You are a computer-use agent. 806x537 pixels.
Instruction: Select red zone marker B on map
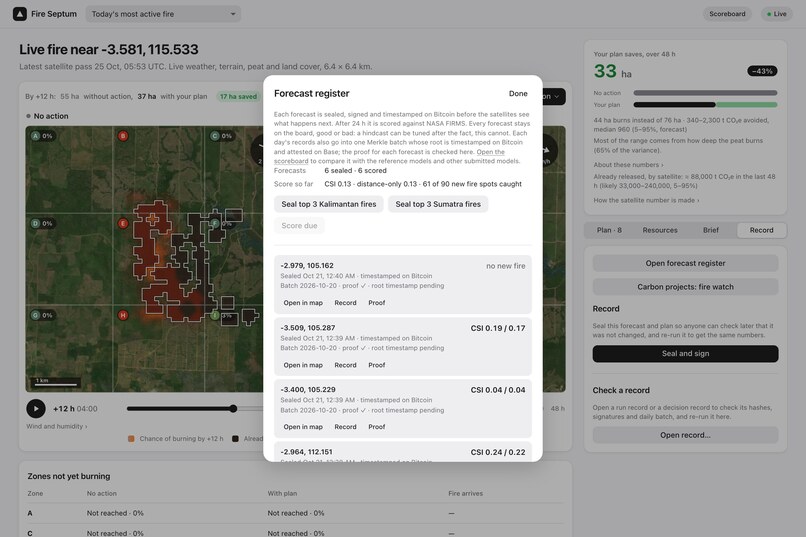(x=123, y=136)
